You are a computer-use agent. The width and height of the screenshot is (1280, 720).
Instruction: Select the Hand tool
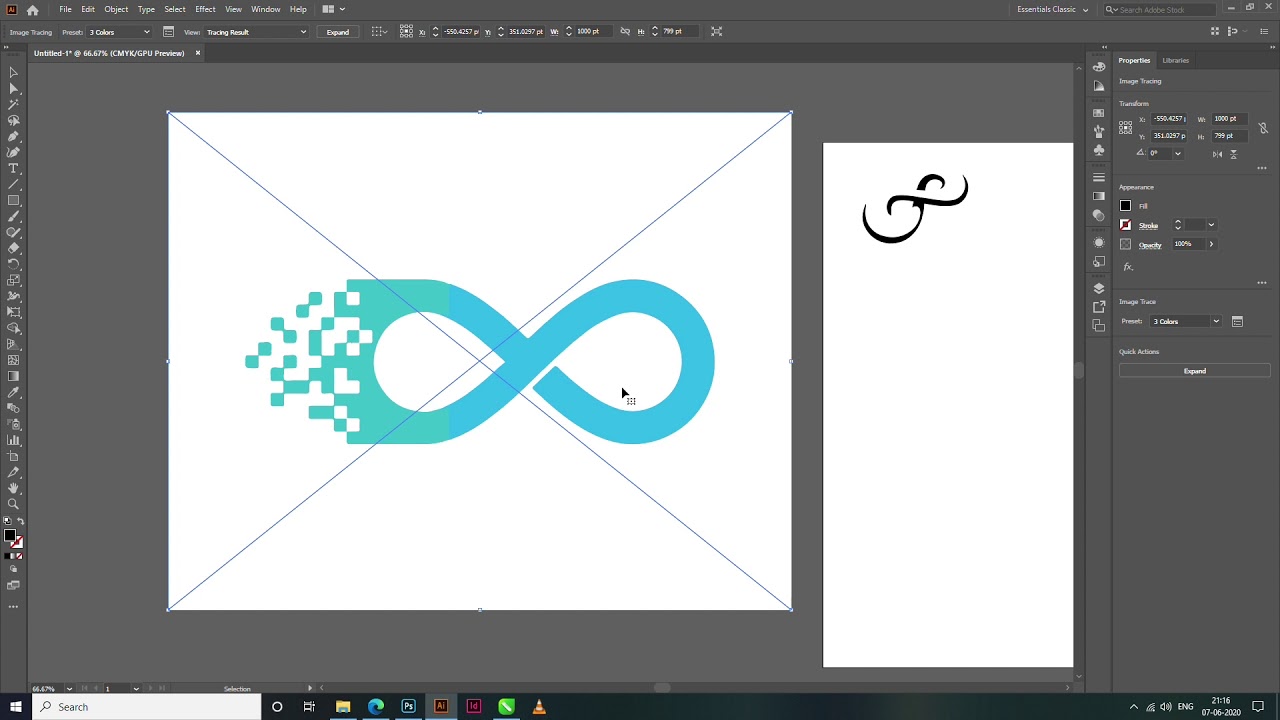(13, 488)
